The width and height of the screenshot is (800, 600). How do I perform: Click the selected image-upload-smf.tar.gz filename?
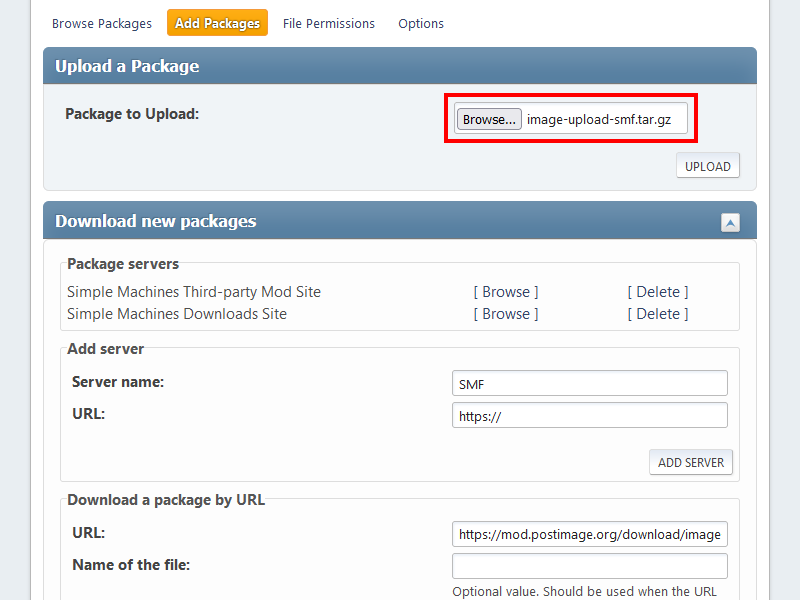click(599, 120)
